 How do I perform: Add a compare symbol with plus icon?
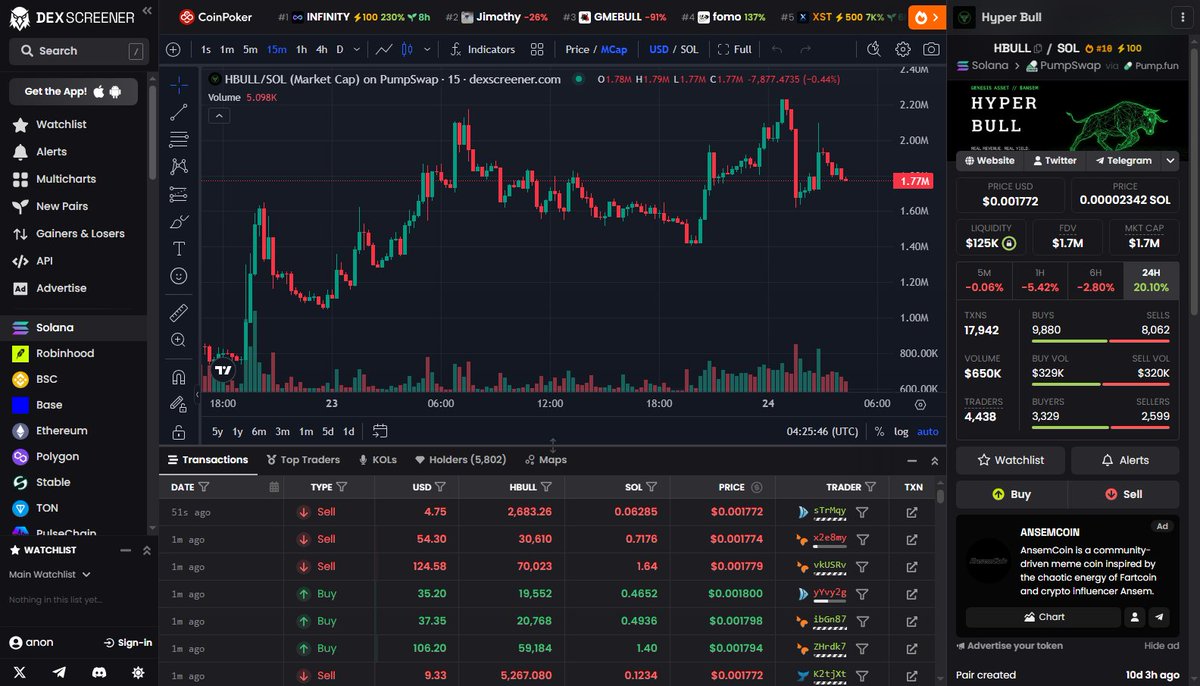(x=173, y=49)
